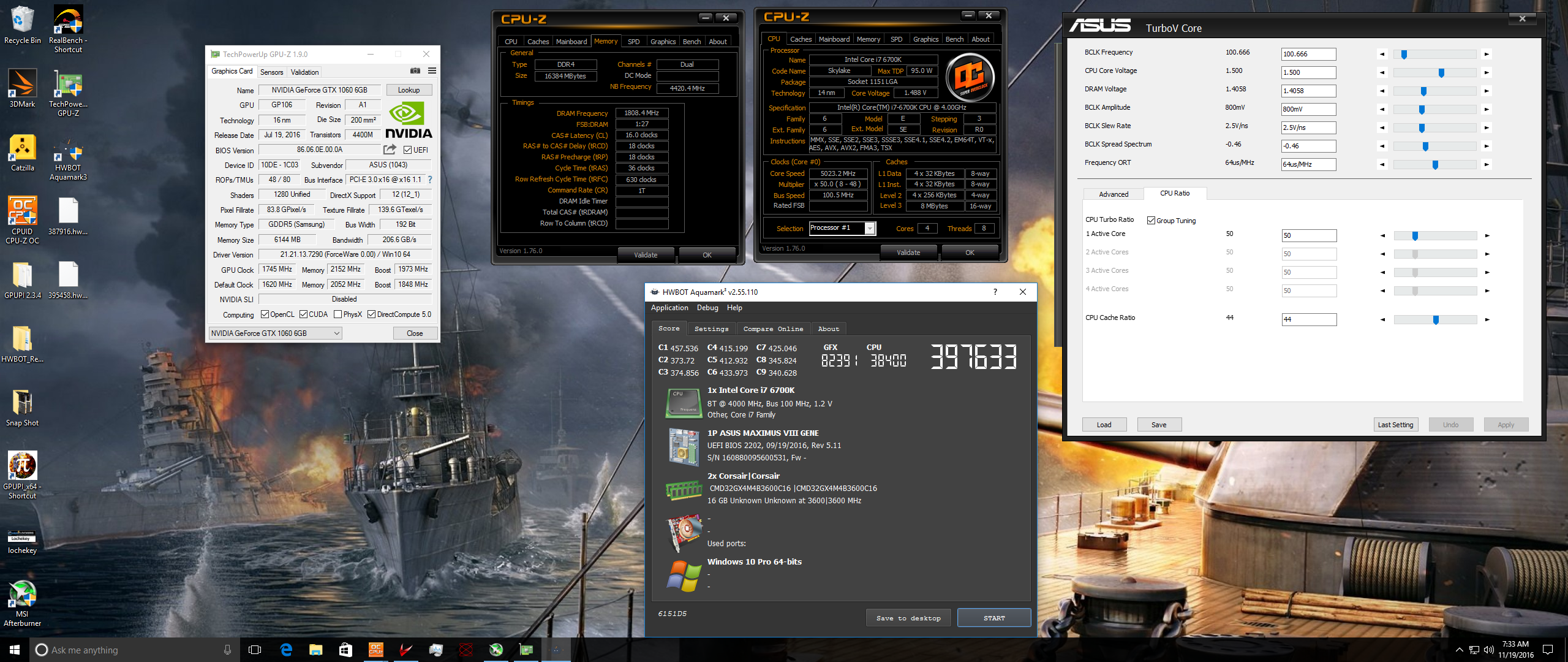Image resolution: width=1568 pixels, height=662 pixels.
Task: Open File Explorer from the taskbar
Action: [315, 650]
